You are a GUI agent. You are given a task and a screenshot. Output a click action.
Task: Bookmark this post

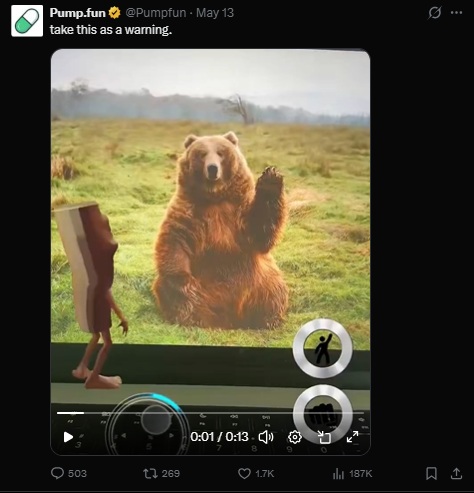pos(431,473)
